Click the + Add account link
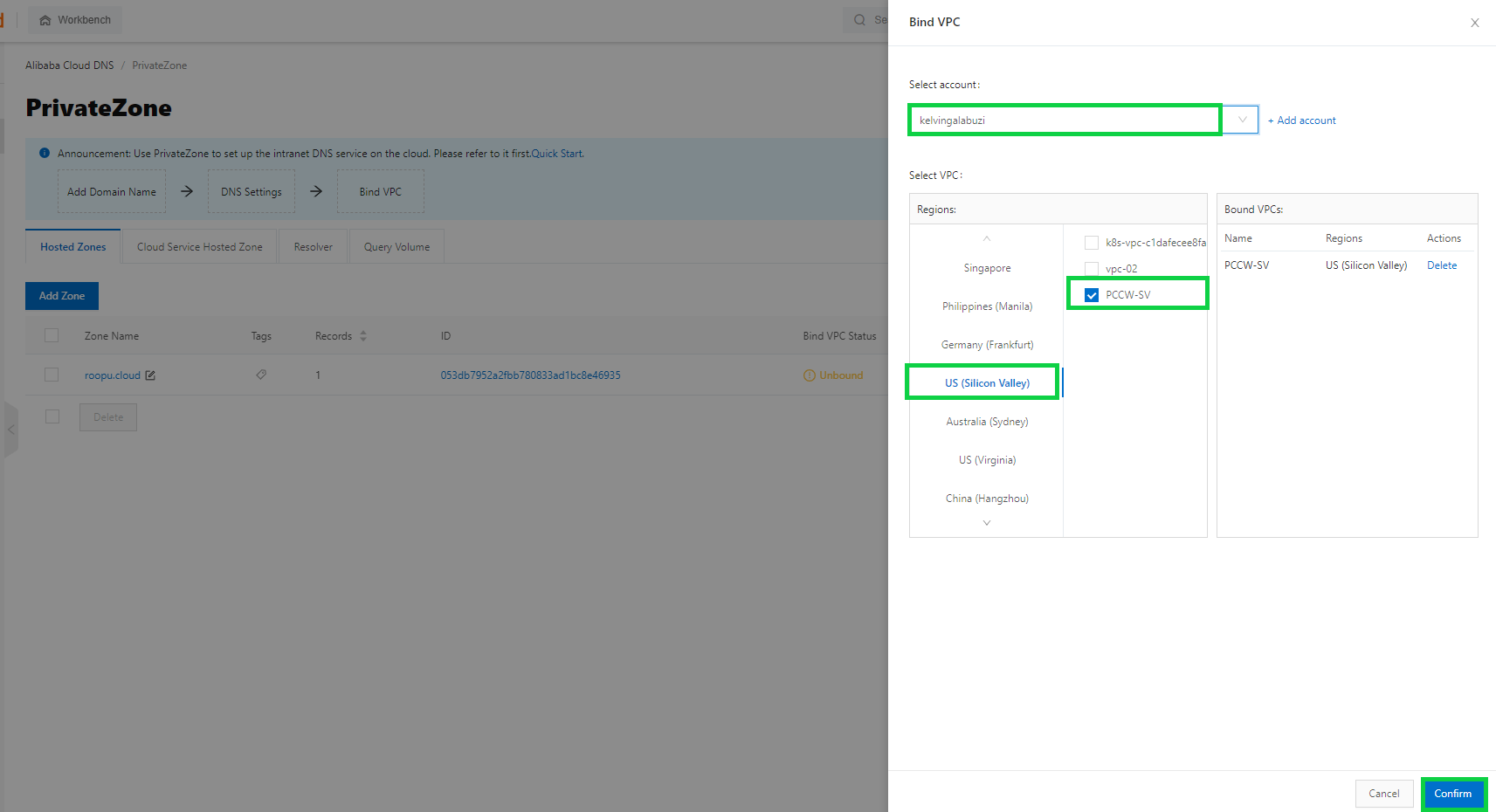The width and height of the screenshot is (1496, 812). tap(1302, 120)
